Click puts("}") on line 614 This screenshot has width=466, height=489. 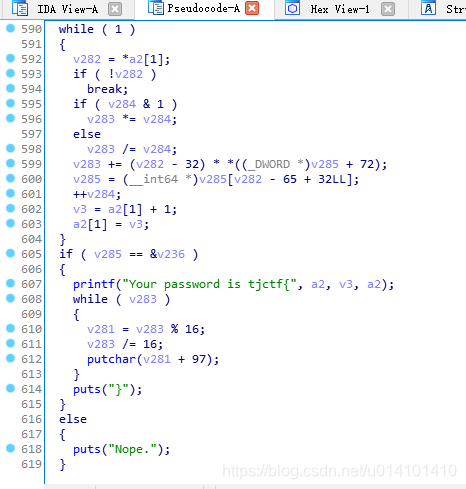coord(107,389)
